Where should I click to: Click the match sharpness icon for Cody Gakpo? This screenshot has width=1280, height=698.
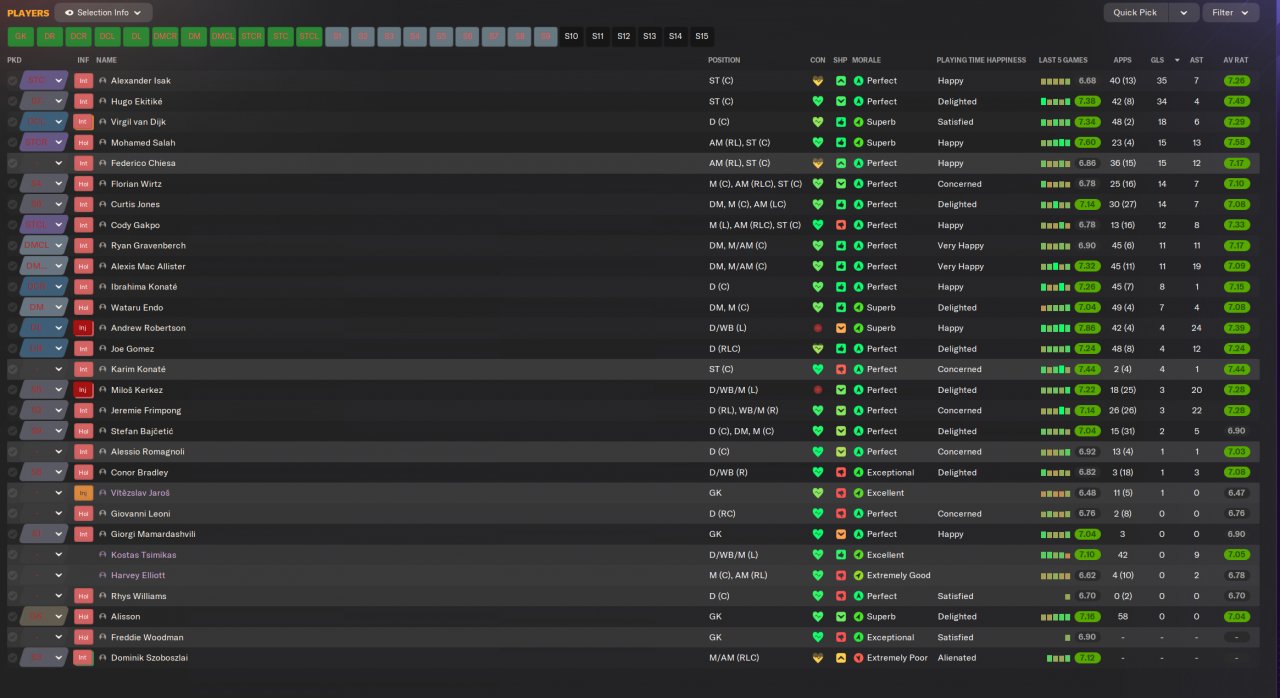tap(841, 225)
